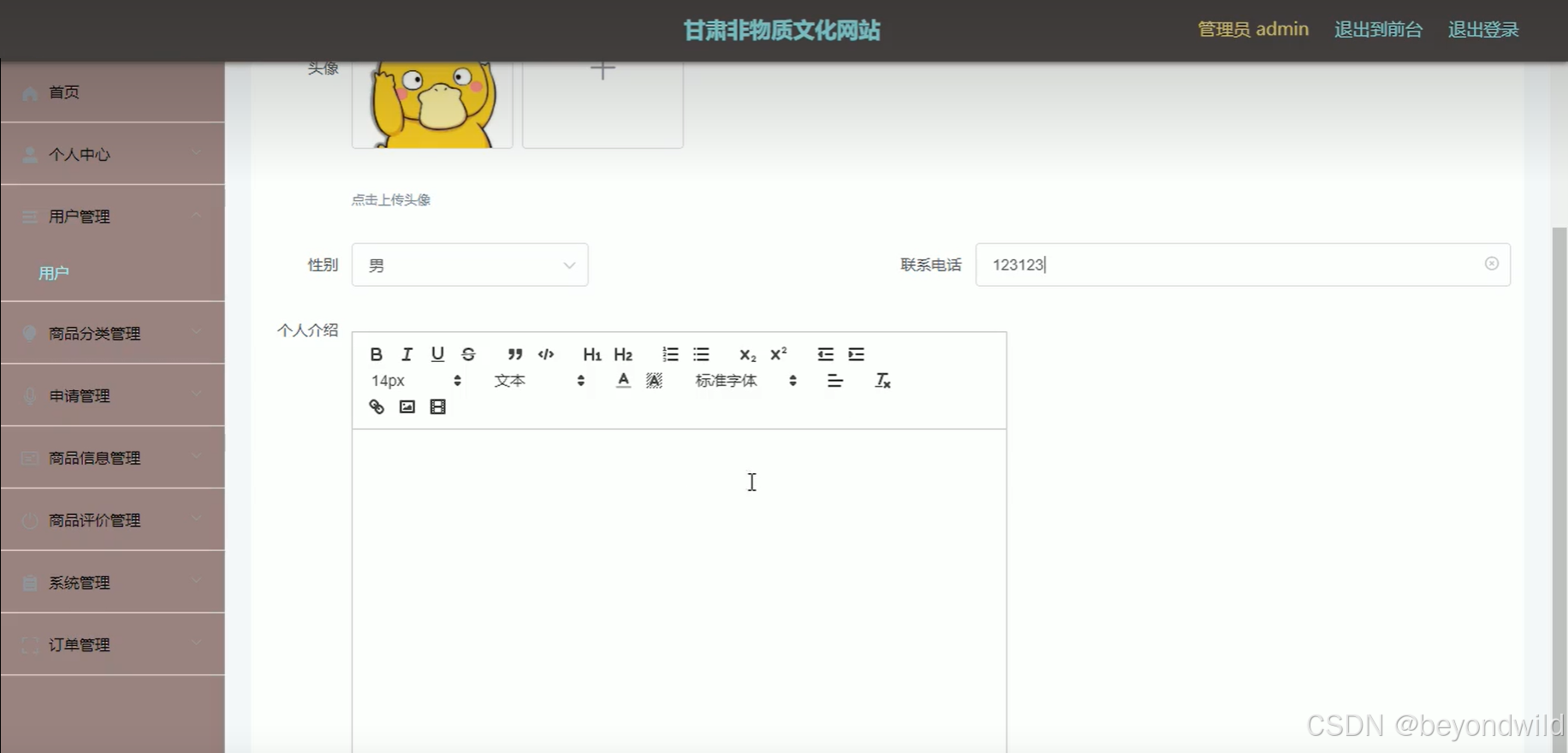Open the 文本 heading style dropdown
This screenshot has height=753, width=1568.
tap(539, 381)
